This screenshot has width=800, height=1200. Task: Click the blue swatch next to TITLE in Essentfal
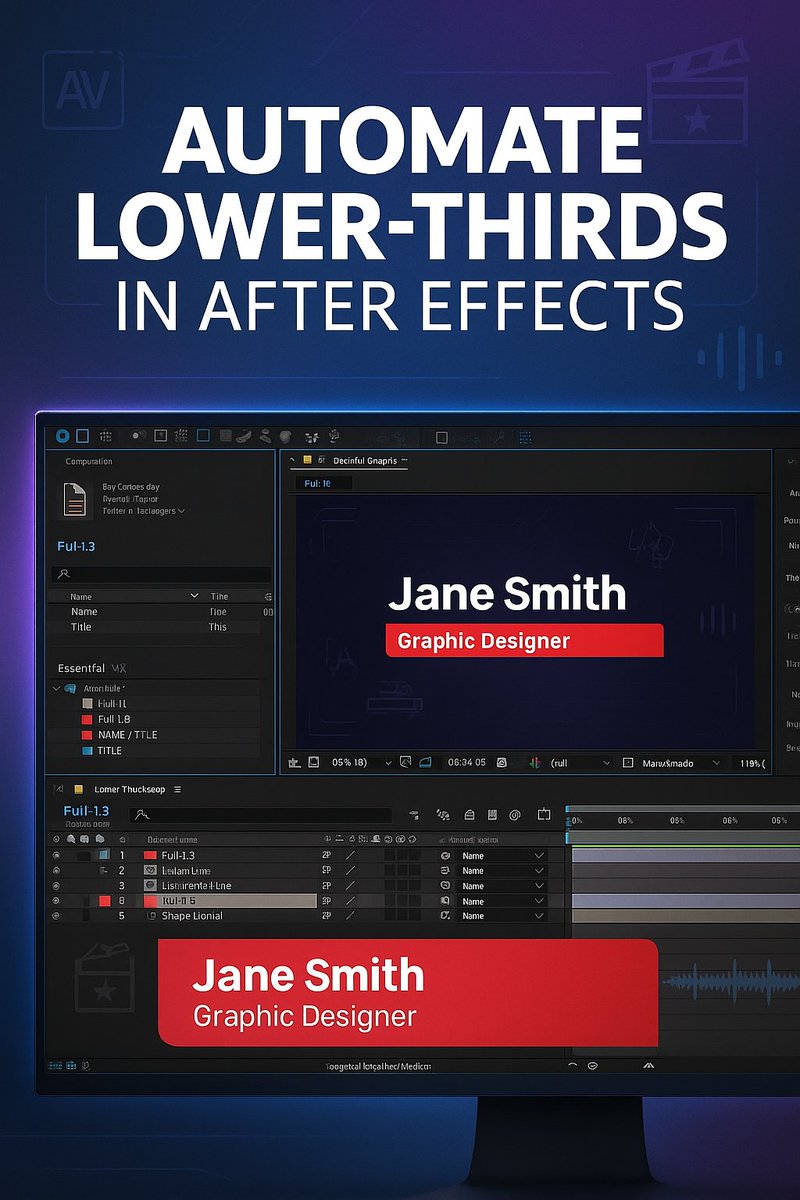click(x=87, y=750)
